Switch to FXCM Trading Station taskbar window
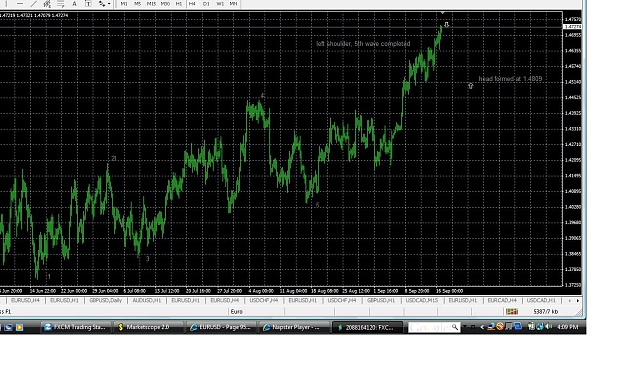 click(75, 327)
